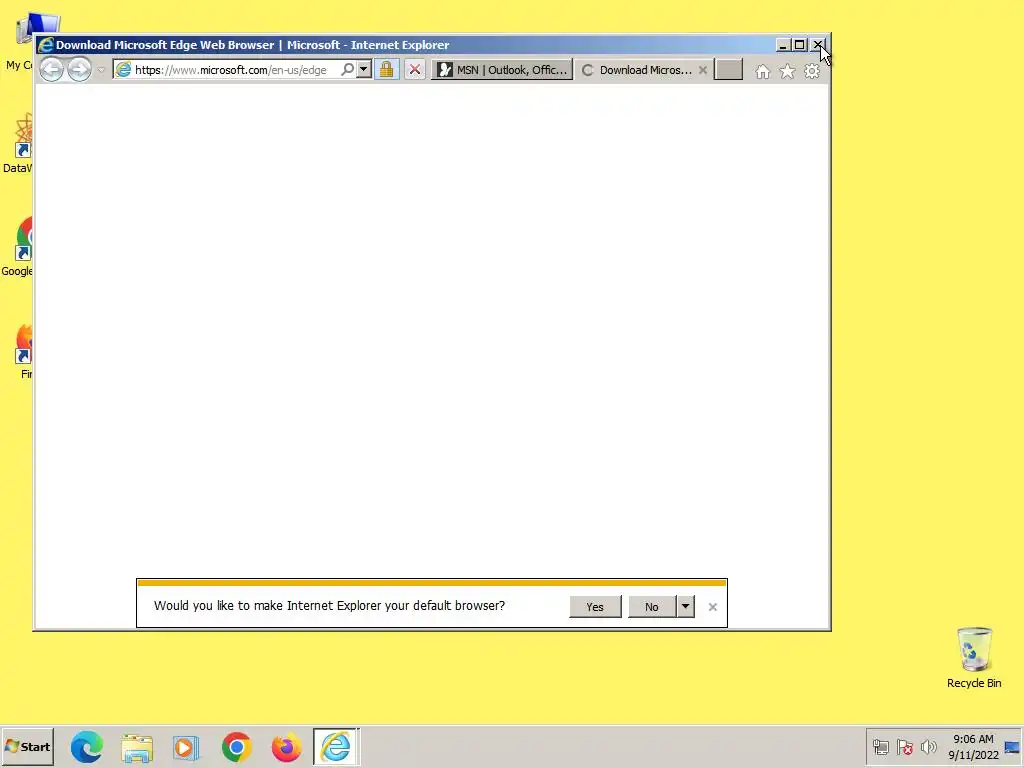
Task: Click the Internet Explorer taskbar button
Action: click(336, 746)
